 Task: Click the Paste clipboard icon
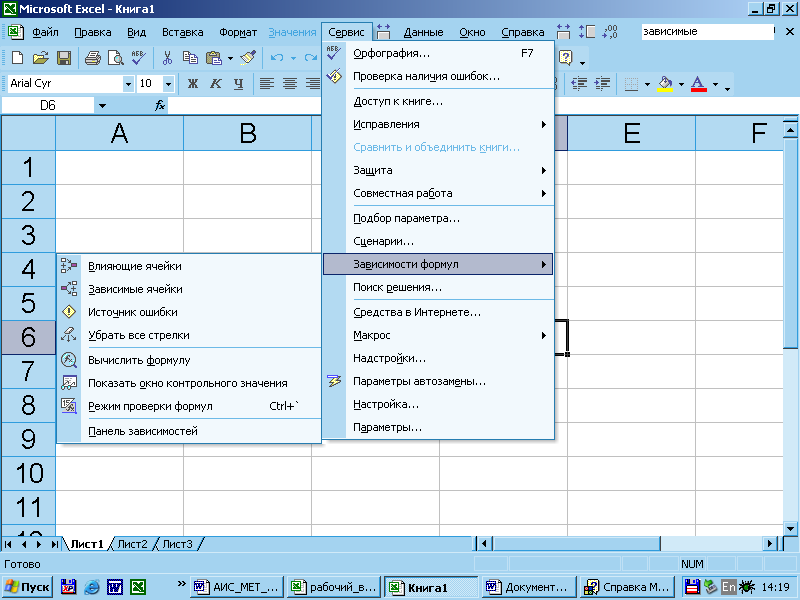214,58
